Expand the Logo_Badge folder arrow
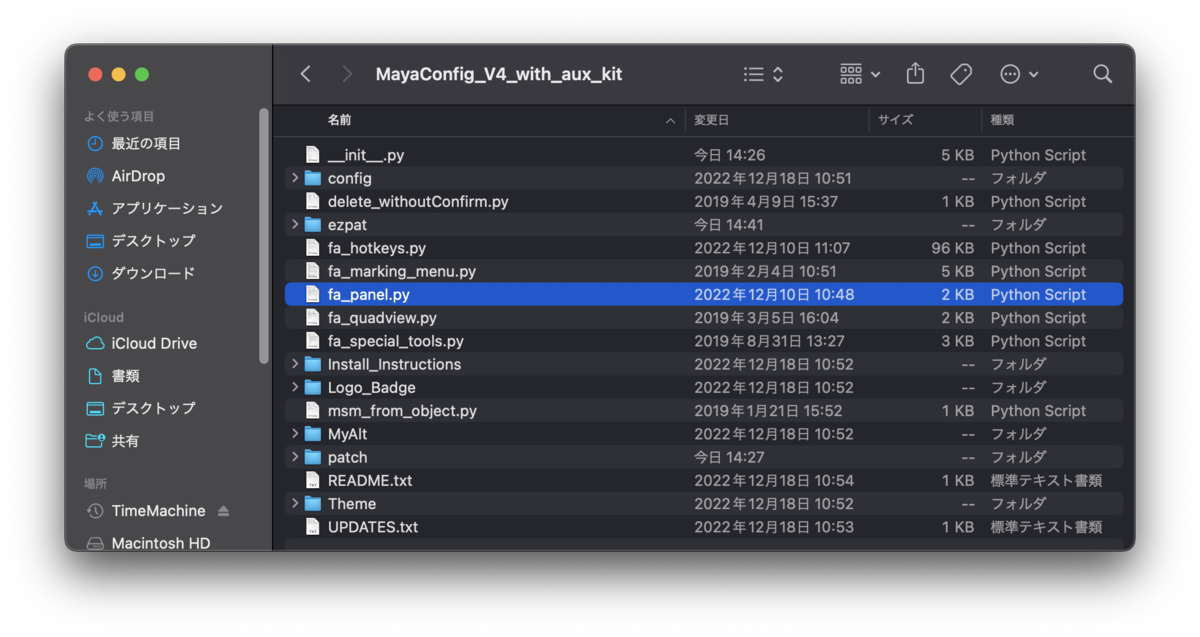Screen dimensions: 1200x637 click(295, 388)
